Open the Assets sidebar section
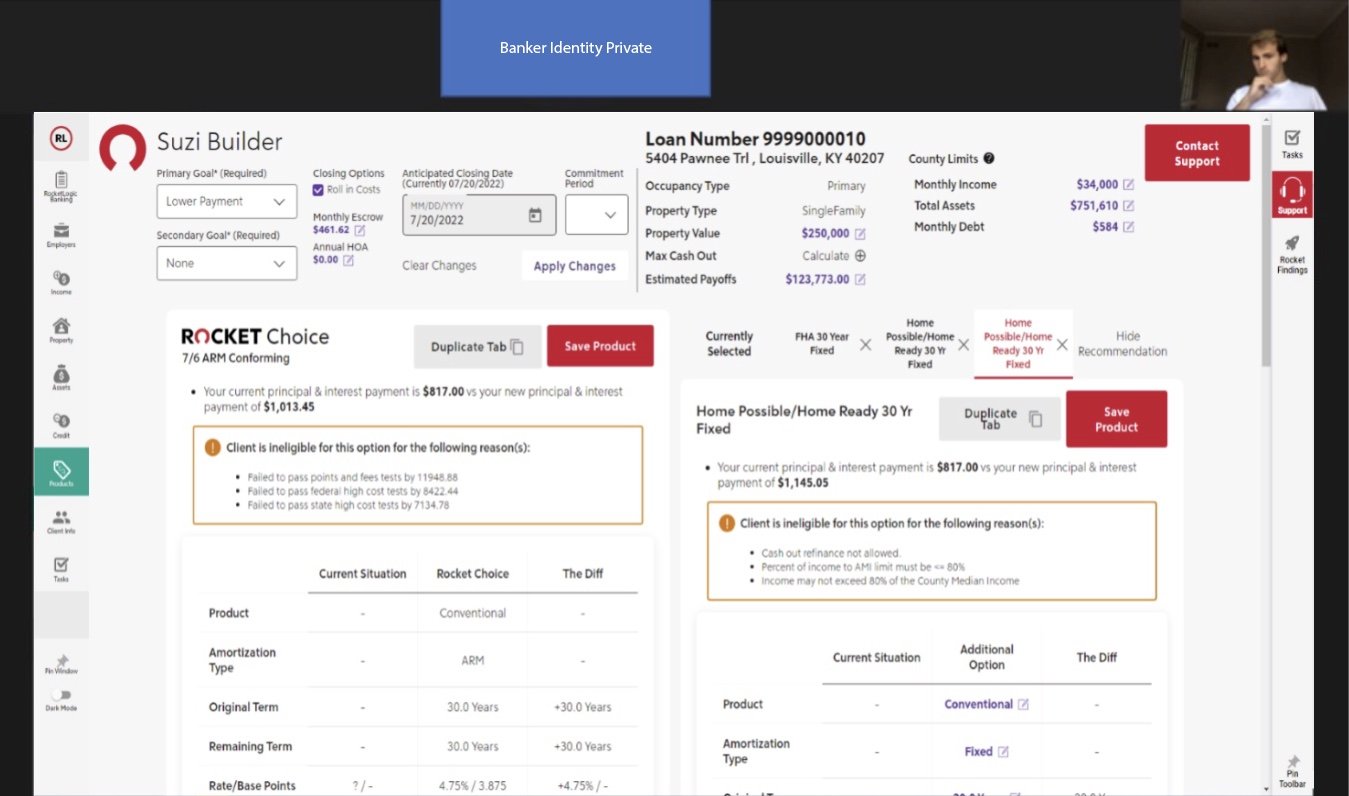1349x796 pixels. coord(61,378)
